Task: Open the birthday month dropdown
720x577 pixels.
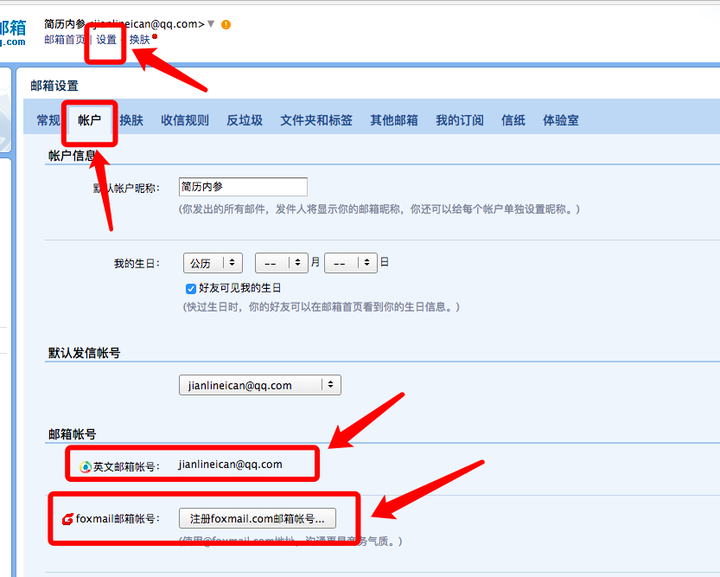Action: tap(281, 263)
